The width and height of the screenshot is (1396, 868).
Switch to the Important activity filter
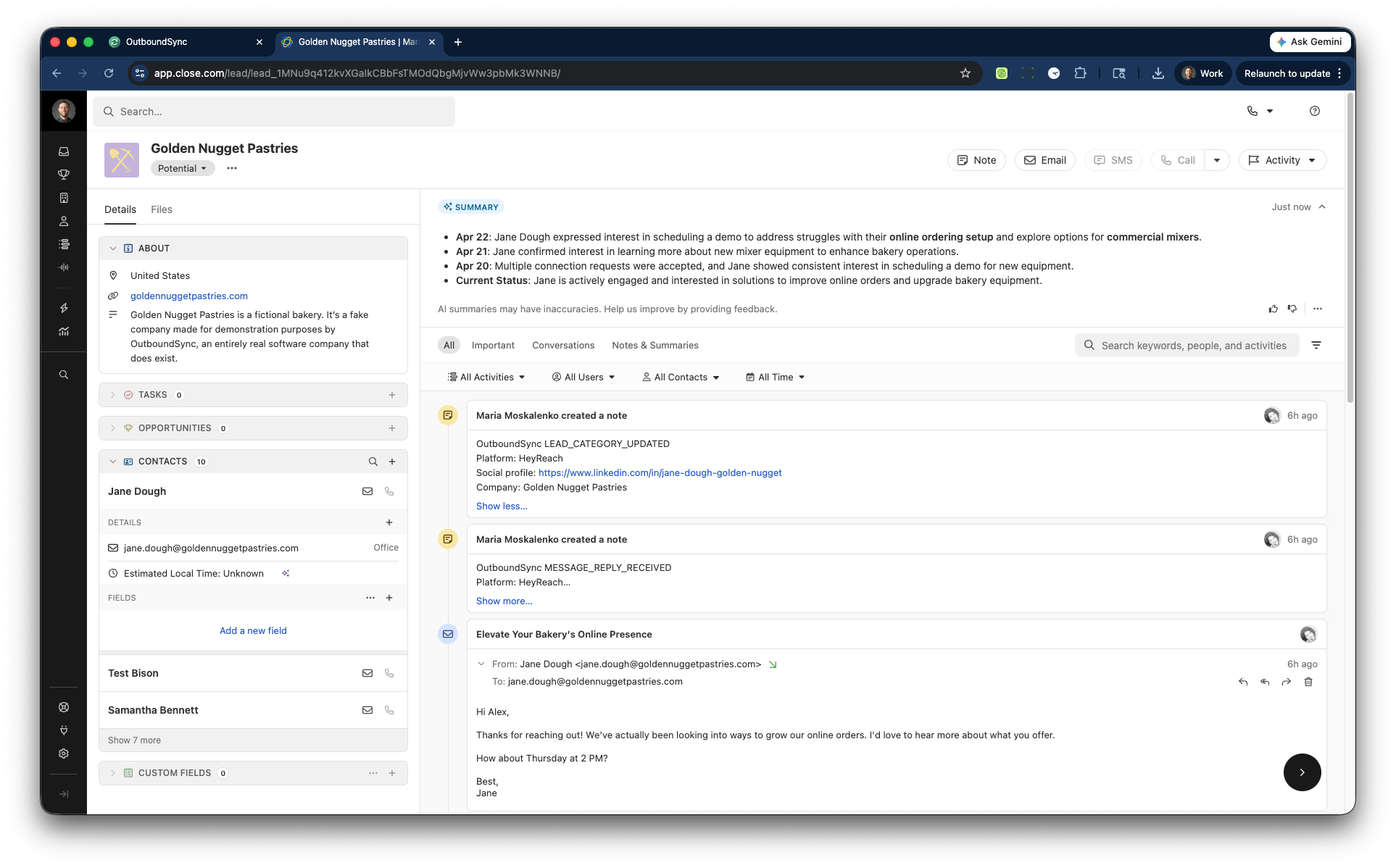(x=493, y=345)
